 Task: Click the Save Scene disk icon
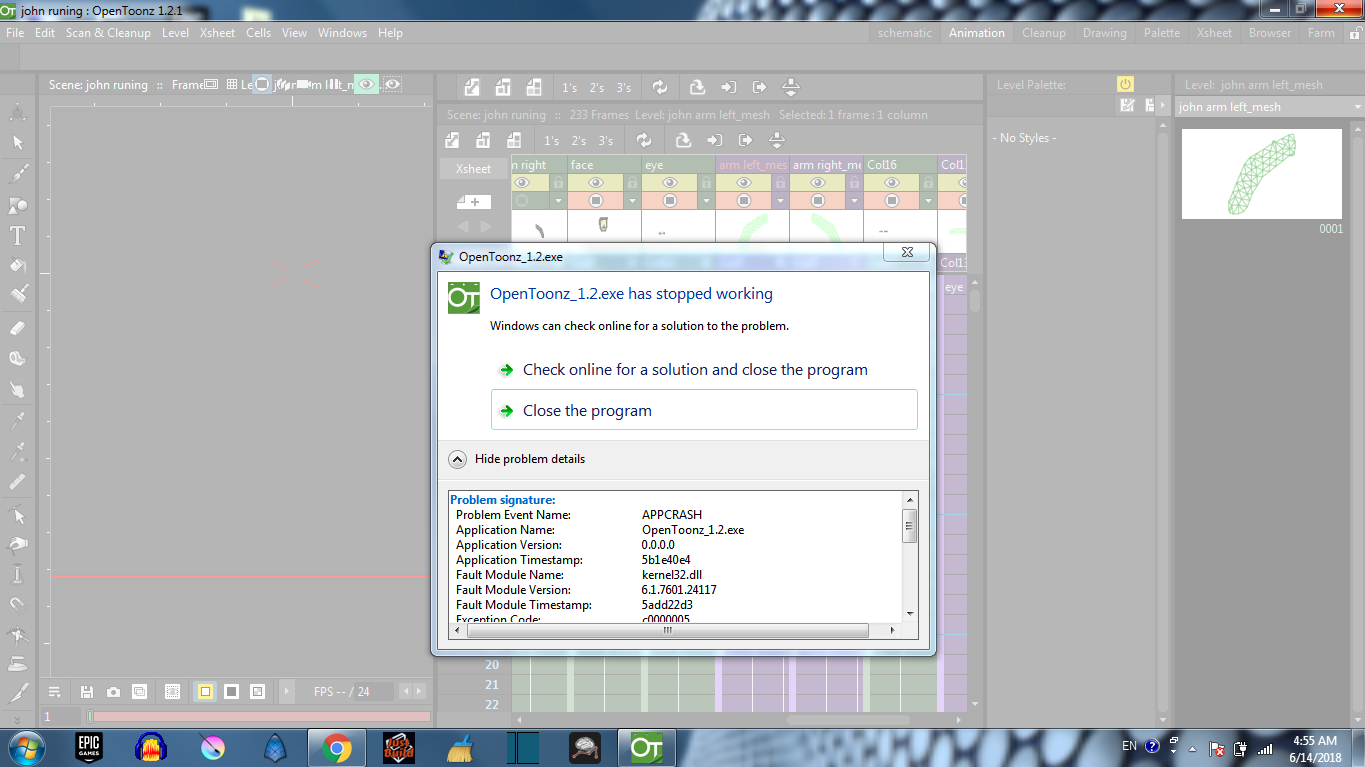click(x=87, y=691)
